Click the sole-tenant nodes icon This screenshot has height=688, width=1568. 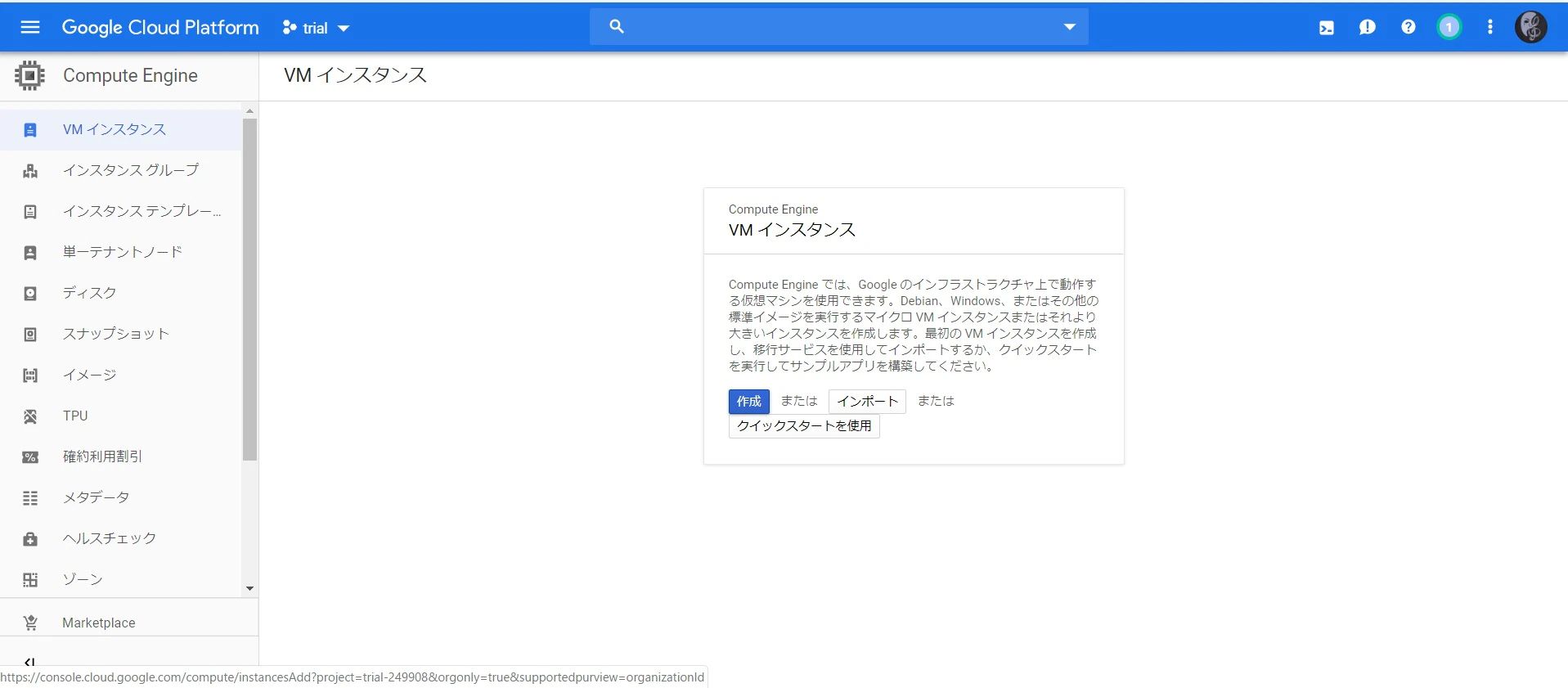pyautogui.click(x=30, y=253)
